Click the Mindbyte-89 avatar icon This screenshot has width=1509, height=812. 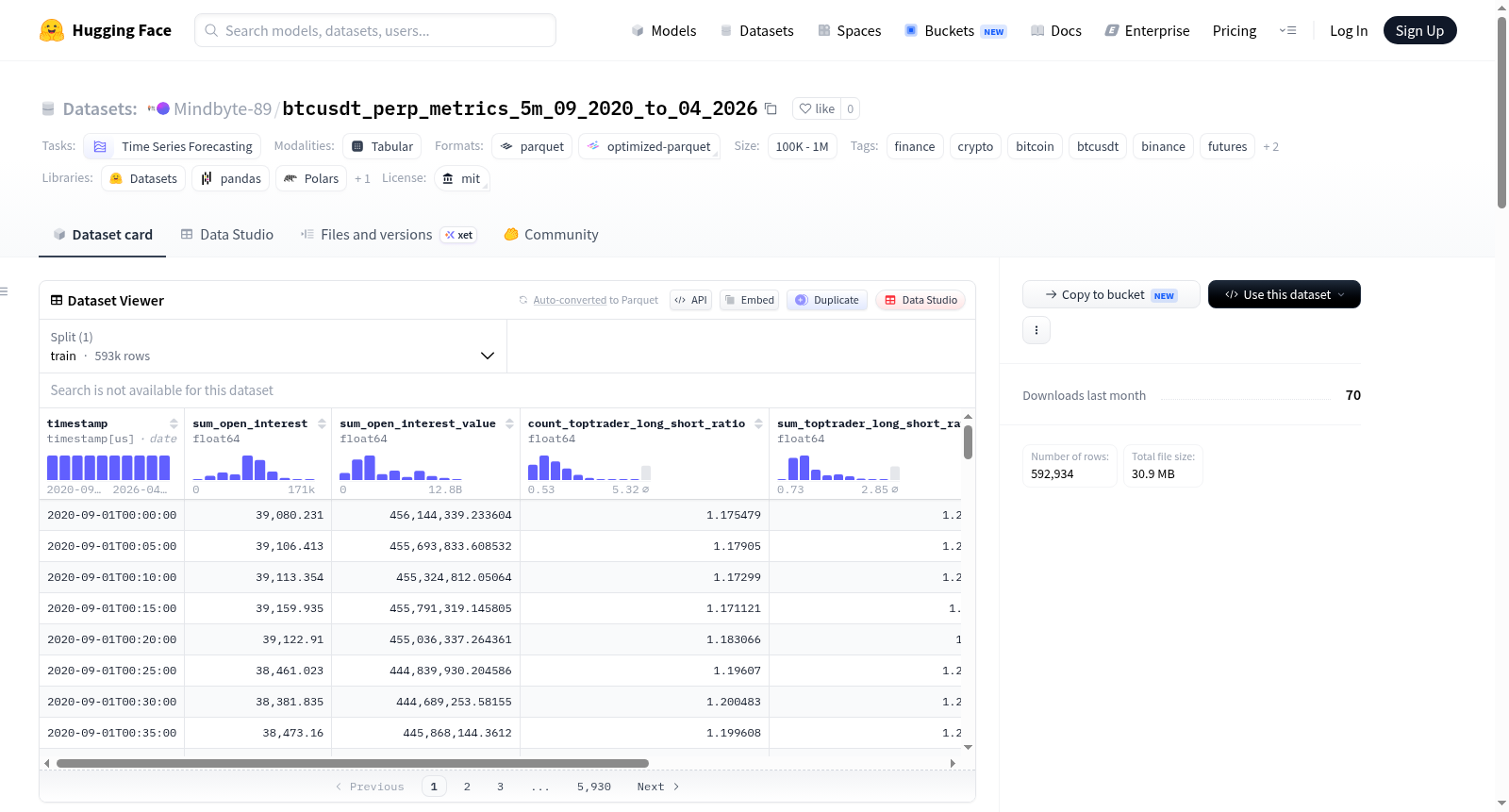coord(163,108)
